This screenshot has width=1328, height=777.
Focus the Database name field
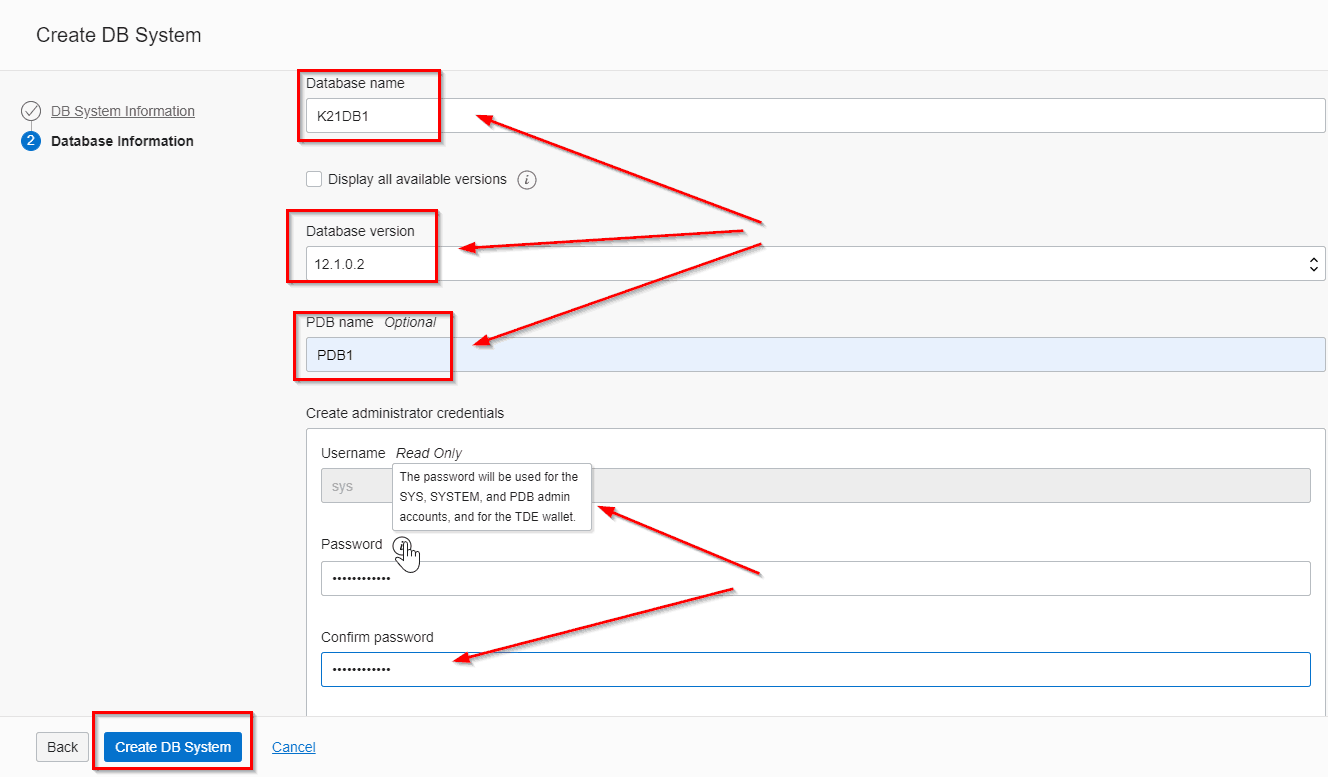tap(815, 115)
